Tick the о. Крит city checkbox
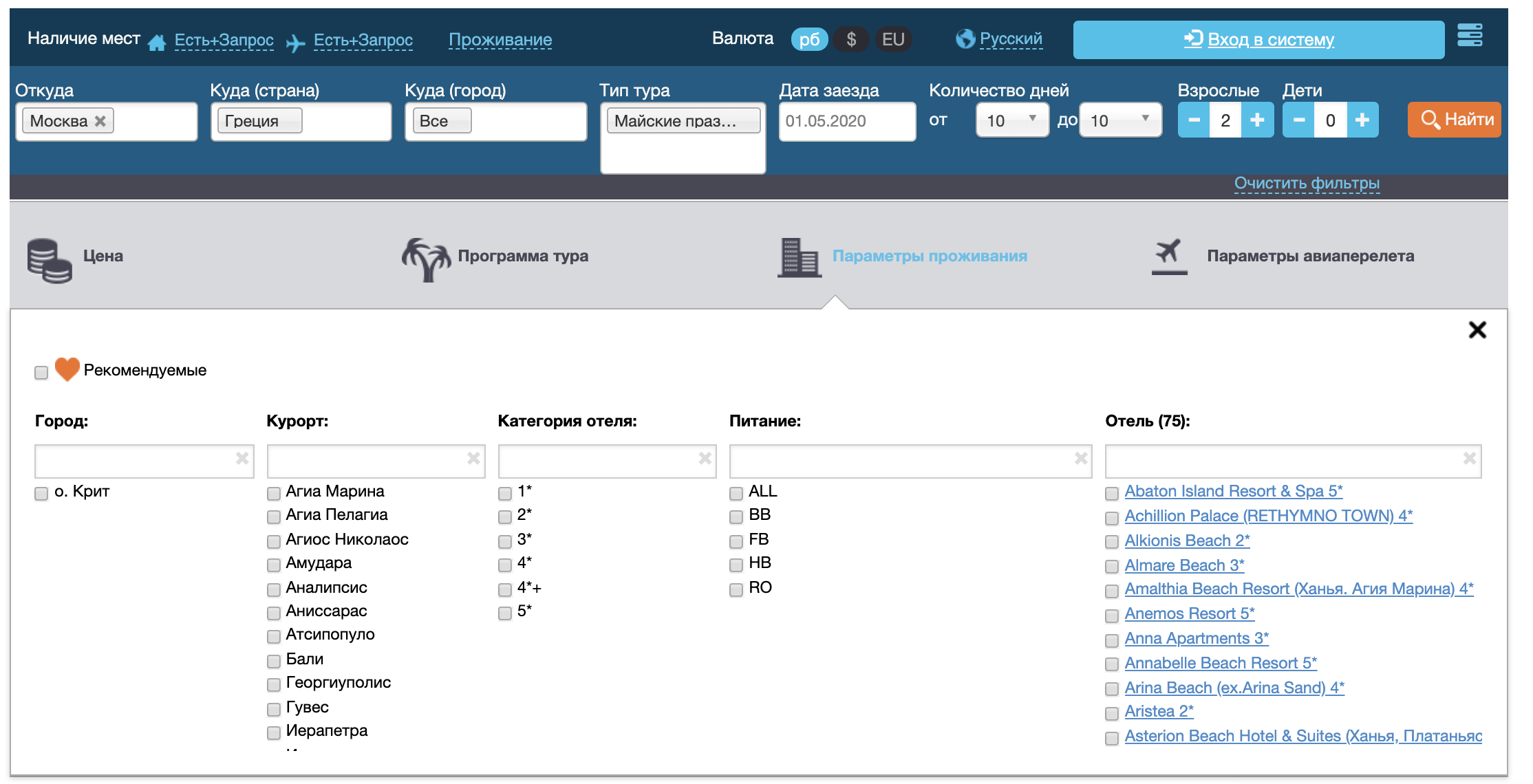 click(x=41, y=494)
